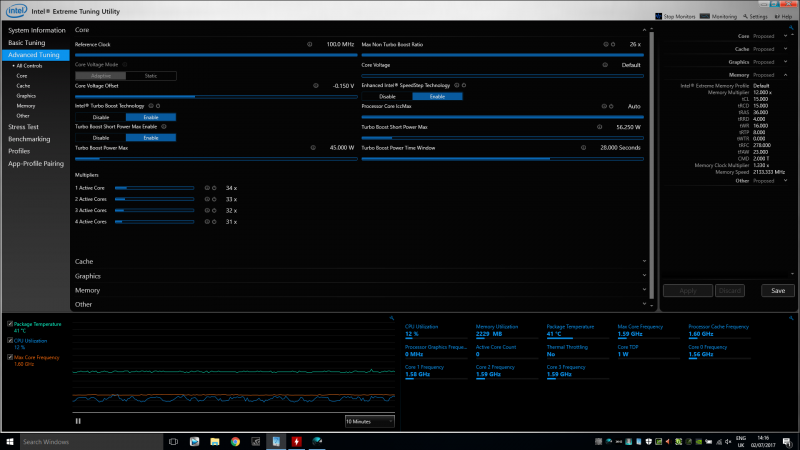Enable Turbo Boost Short Power Max Enable option

tap(151, 138)
